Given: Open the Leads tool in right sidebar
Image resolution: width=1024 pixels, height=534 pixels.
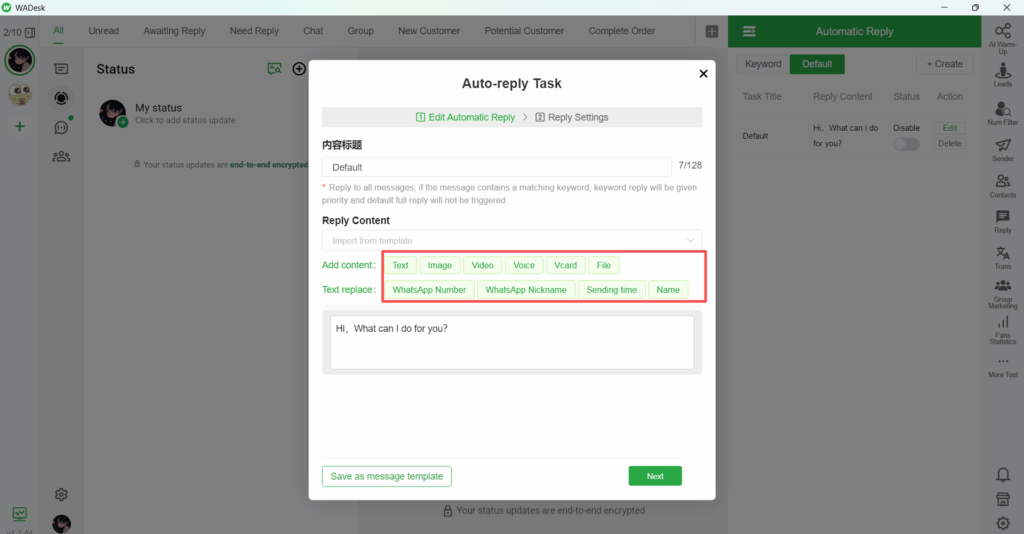Looking at the screenshot, I should pyautogui.click(x=1002, y=74).
